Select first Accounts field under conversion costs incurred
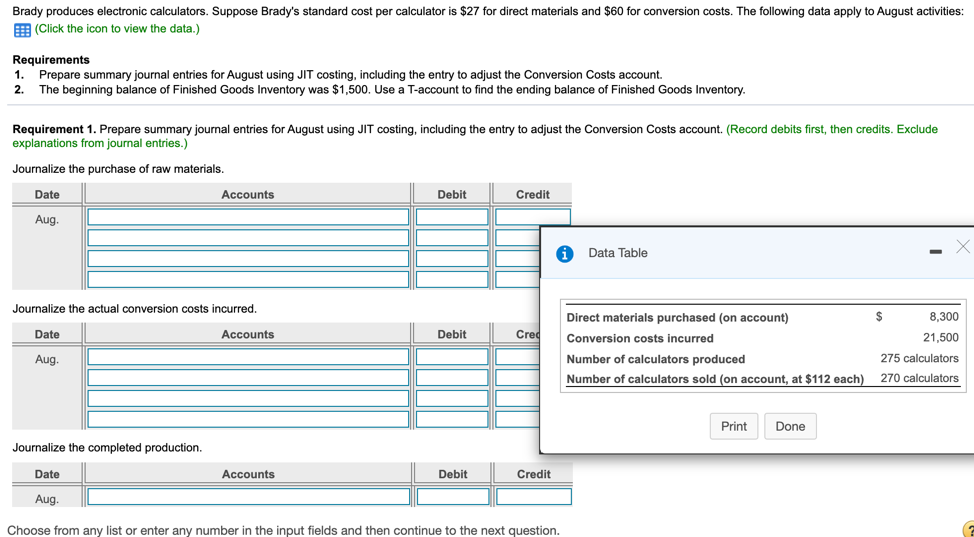The height and width of the screenshot is (537, 974). coord(248,357)
